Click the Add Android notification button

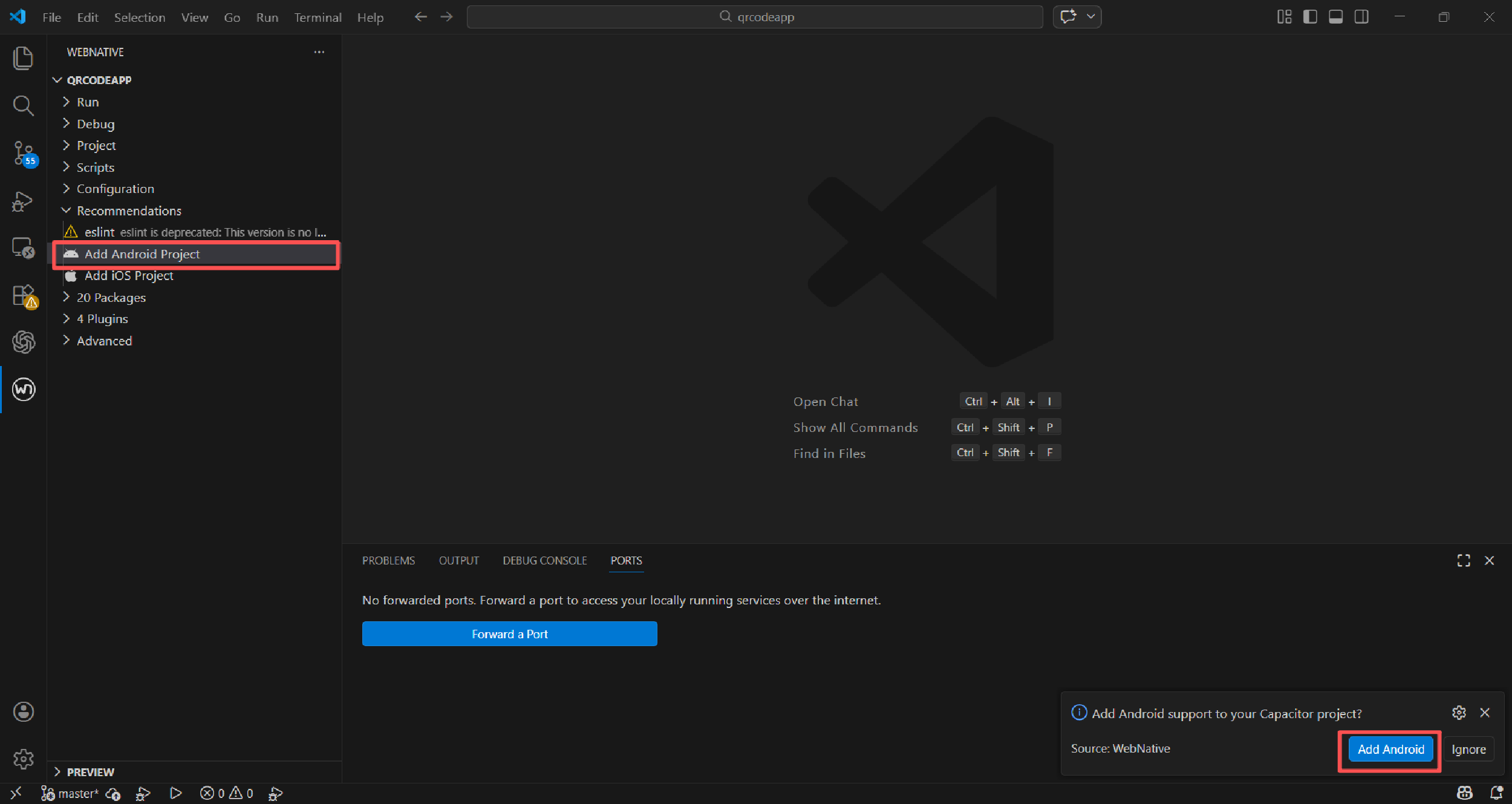click(1391, 750)
